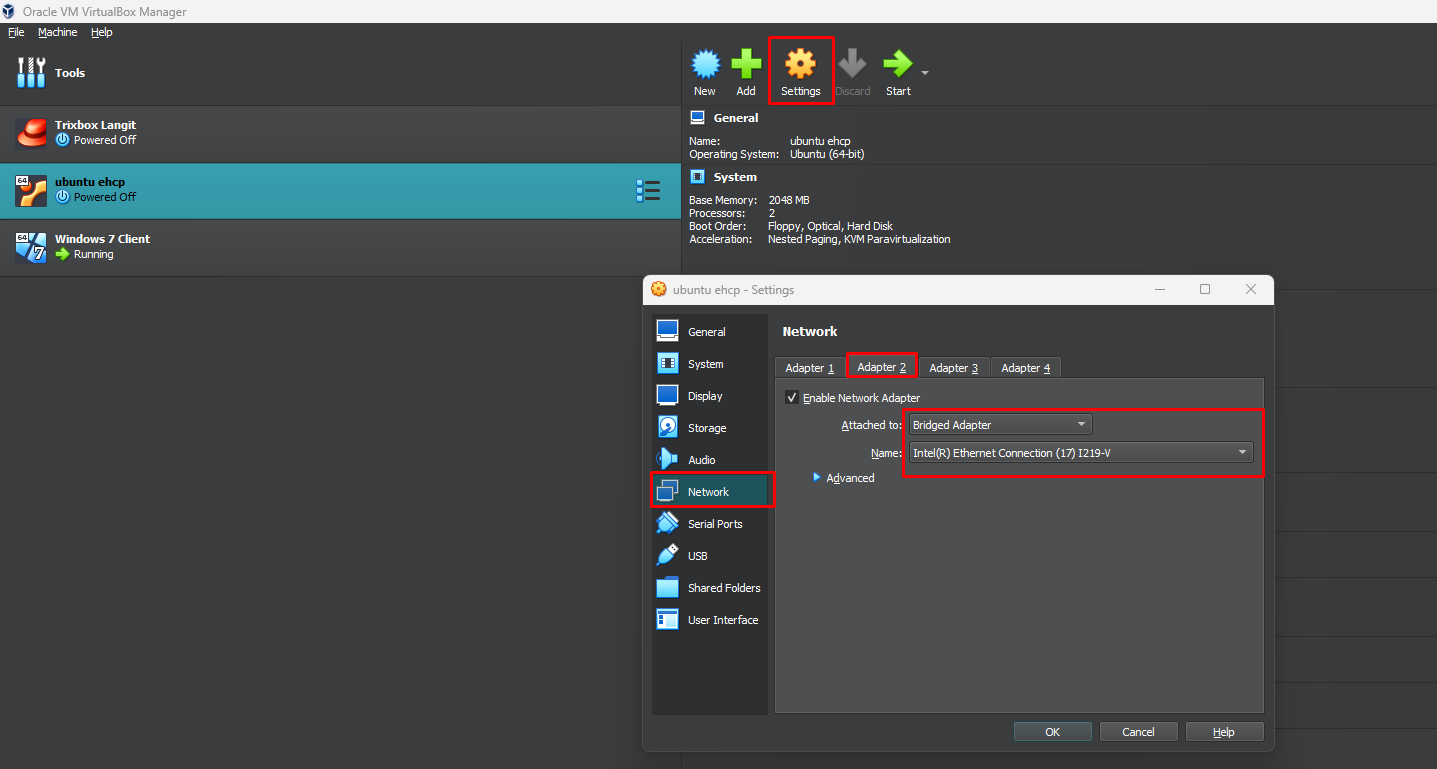Image resolution: width=1437 pixels, height=769 pixels.
Task: Click the Add machine green plus icon
Action: [746, 64]
